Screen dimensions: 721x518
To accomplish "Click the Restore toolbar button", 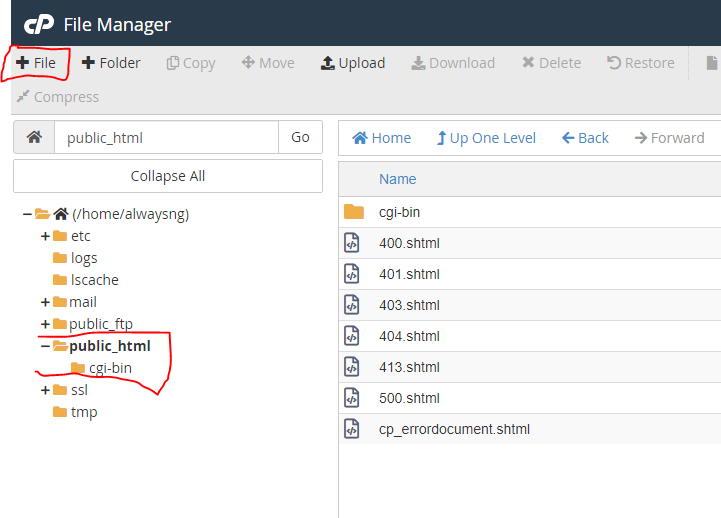I will click(640, 63).
